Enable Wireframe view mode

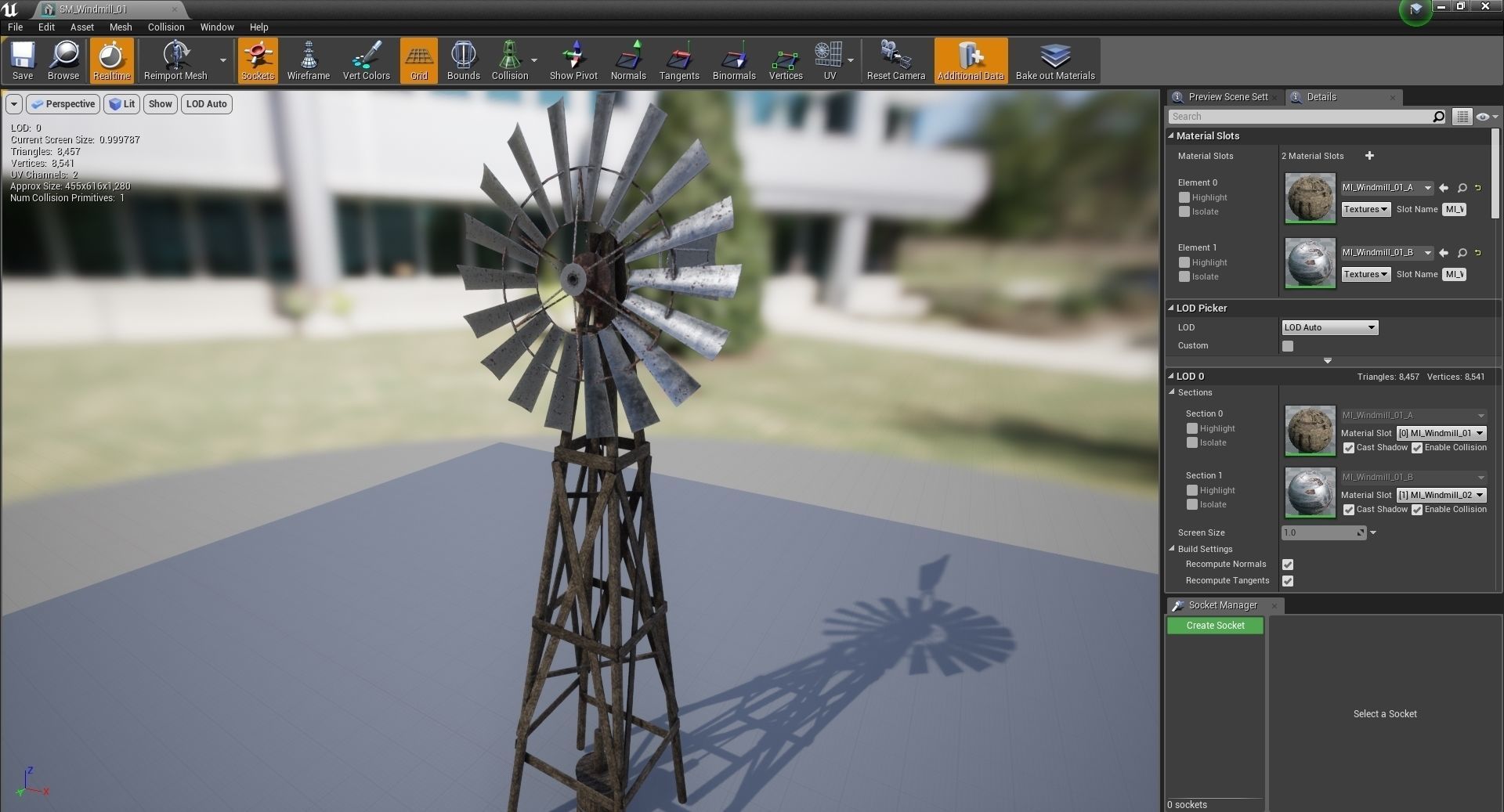click(x=308, y=60)
